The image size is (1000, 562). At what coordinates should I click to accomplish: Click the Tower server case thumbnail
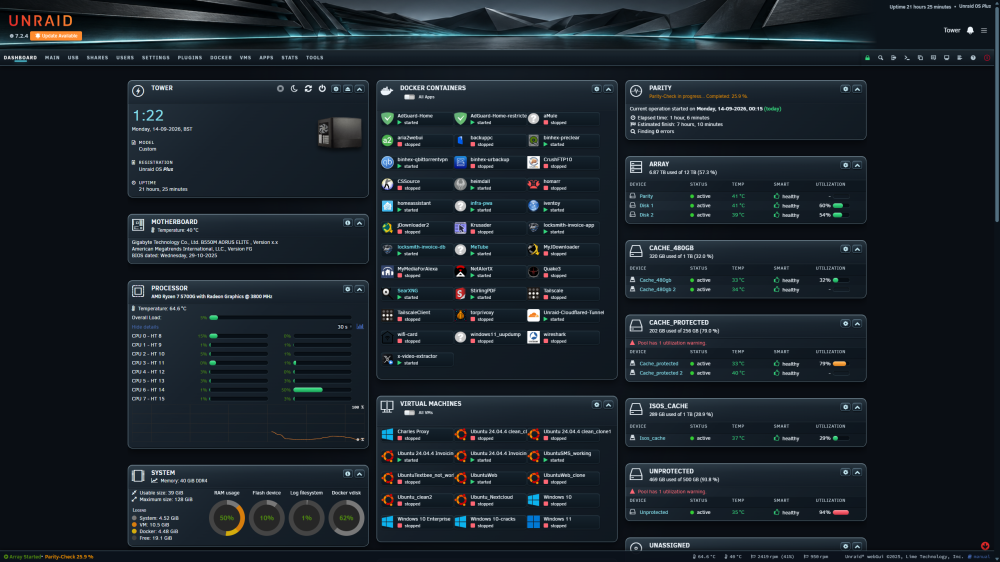(339, 133)
